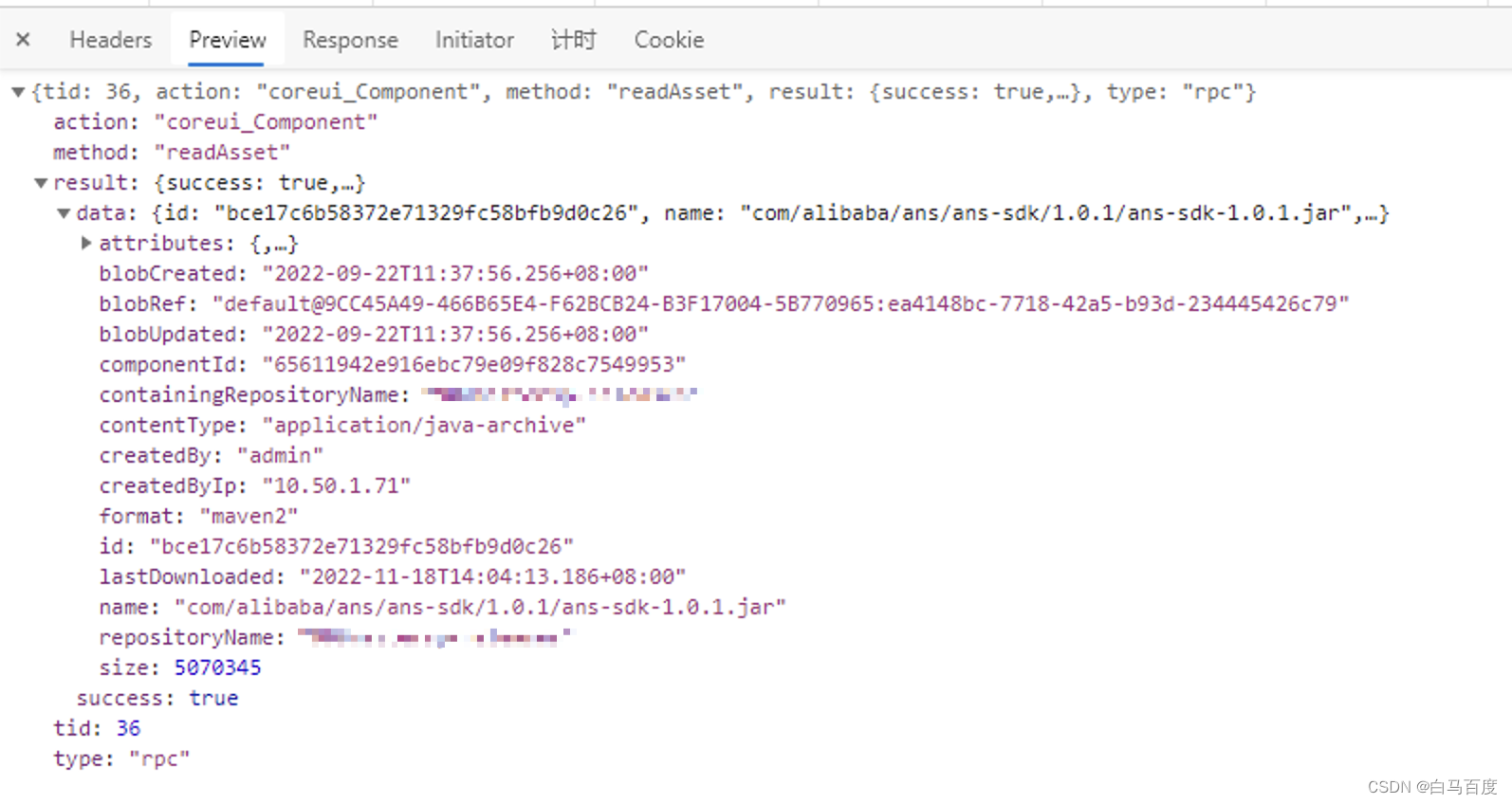Screen dimensions: 1512x804
Task: Switch to the Headers tab
Action: 110,40
